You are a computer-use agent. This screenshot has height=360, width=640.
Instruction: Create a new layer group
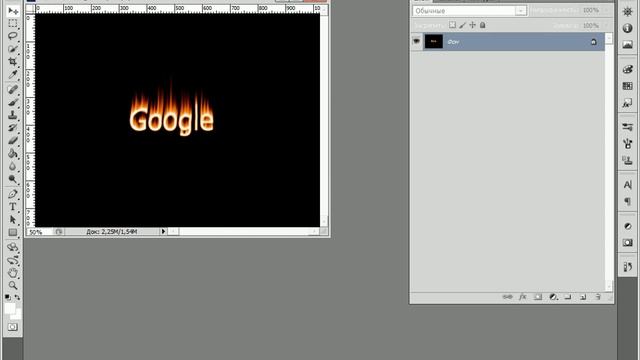click(568, 297)
